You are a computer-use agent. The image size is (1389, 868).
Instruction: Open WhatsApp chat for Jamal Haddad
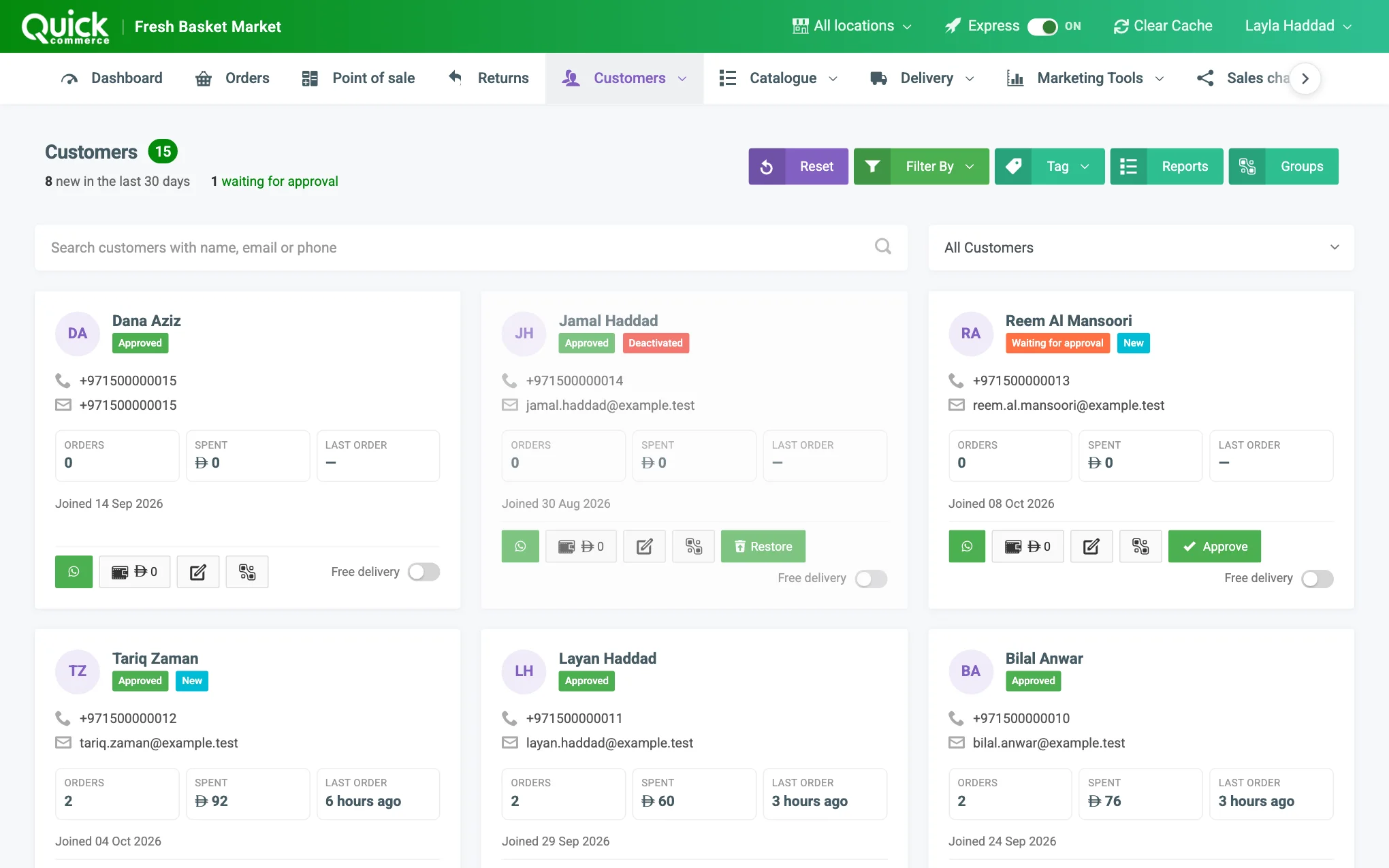coord(520,547)
